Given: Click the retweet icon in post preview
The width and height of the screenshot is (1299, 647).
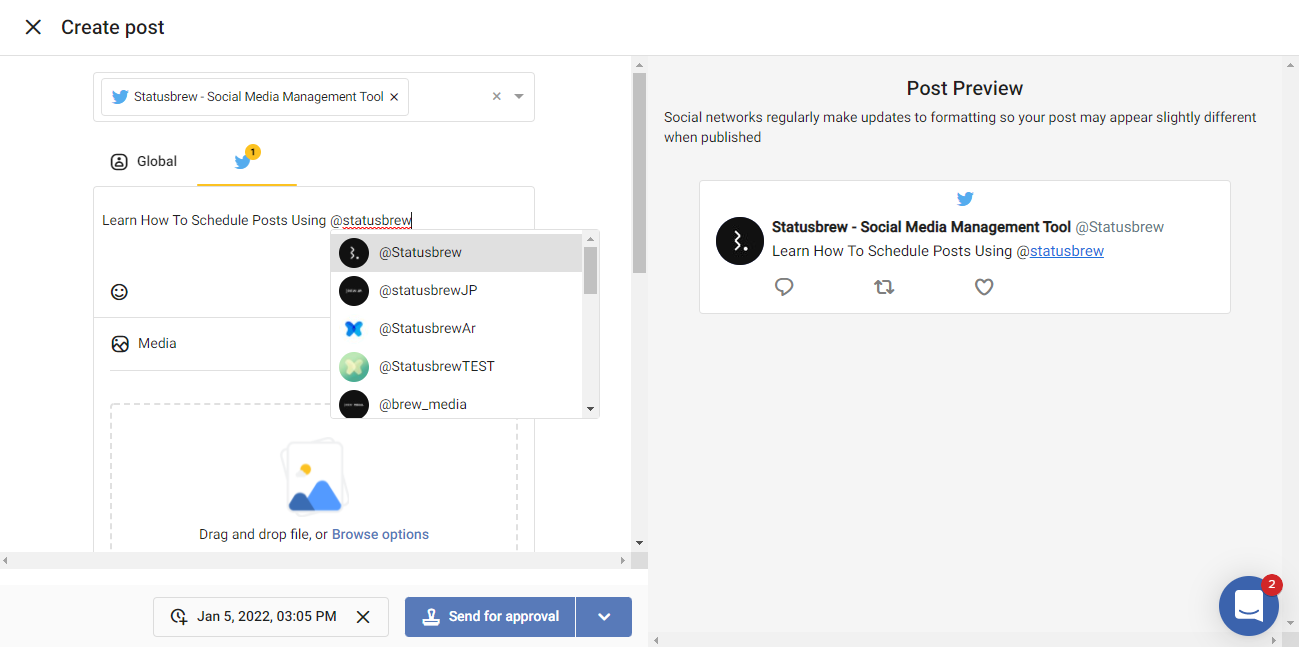Looking at the screenshot, I should coord(884,287).
